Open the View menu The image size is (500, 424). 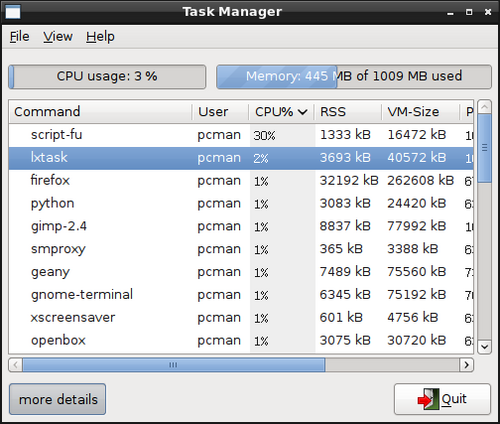click(58, 36)
